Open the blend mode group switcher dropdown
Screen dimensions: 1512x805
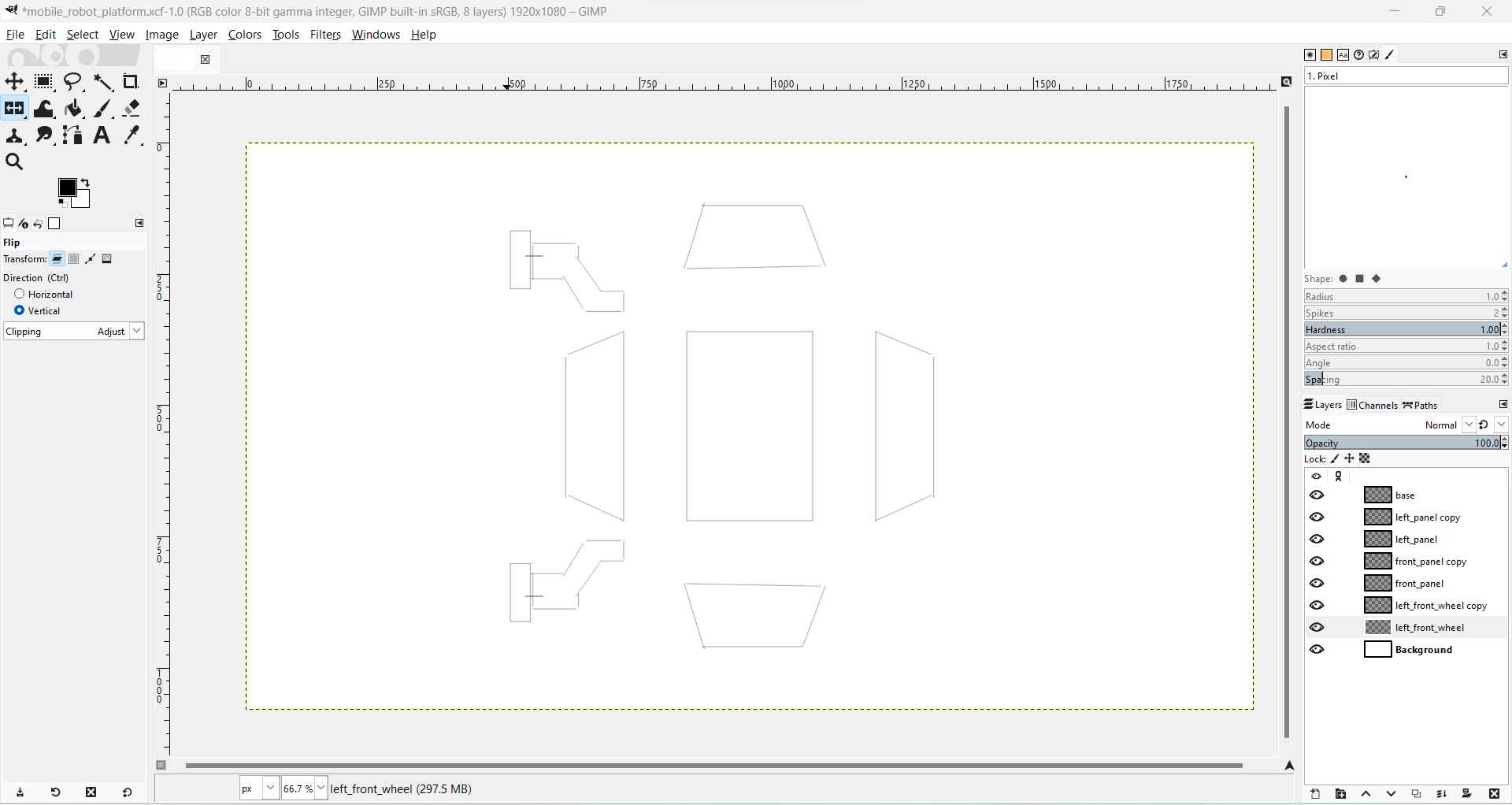[x=1502, y=425]
